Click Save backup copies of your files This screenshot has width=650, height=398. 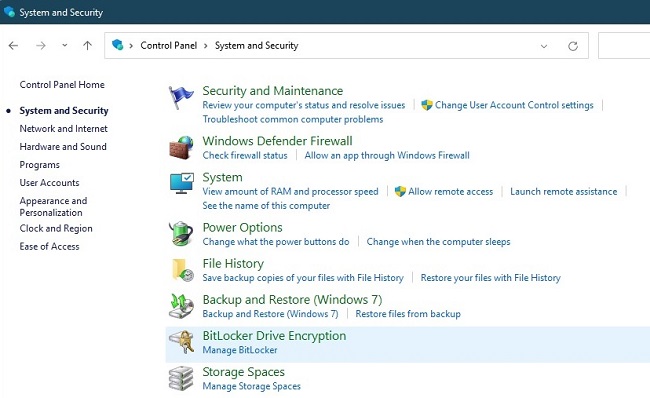coord(303,278)
